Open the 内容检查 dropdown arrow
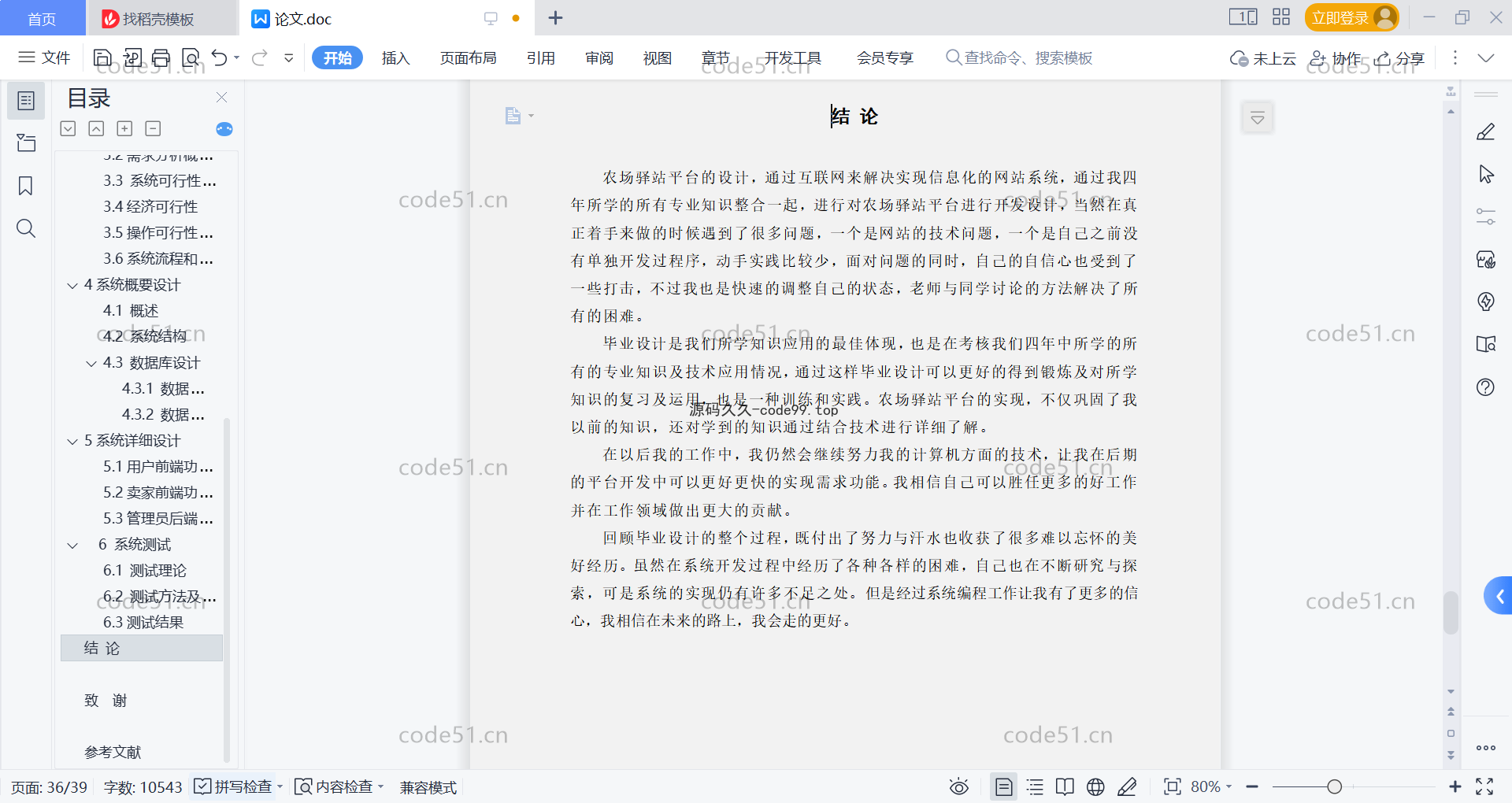The image size is (1512, 803). [x=381, y=786]
